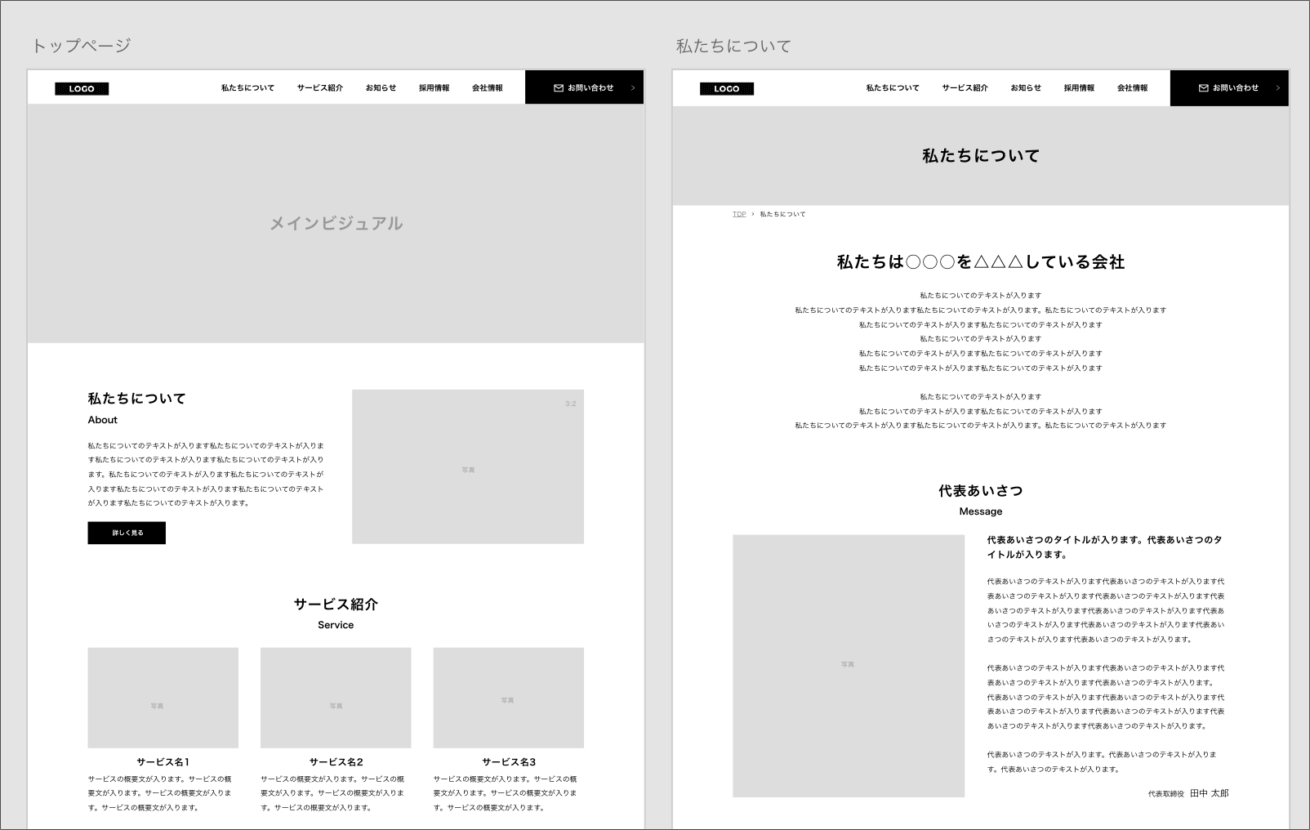Viewport: 1310px width, 830px height.
Task: Click the breadcrumb separator arrow after TOP
Action: tap(752, 213)
